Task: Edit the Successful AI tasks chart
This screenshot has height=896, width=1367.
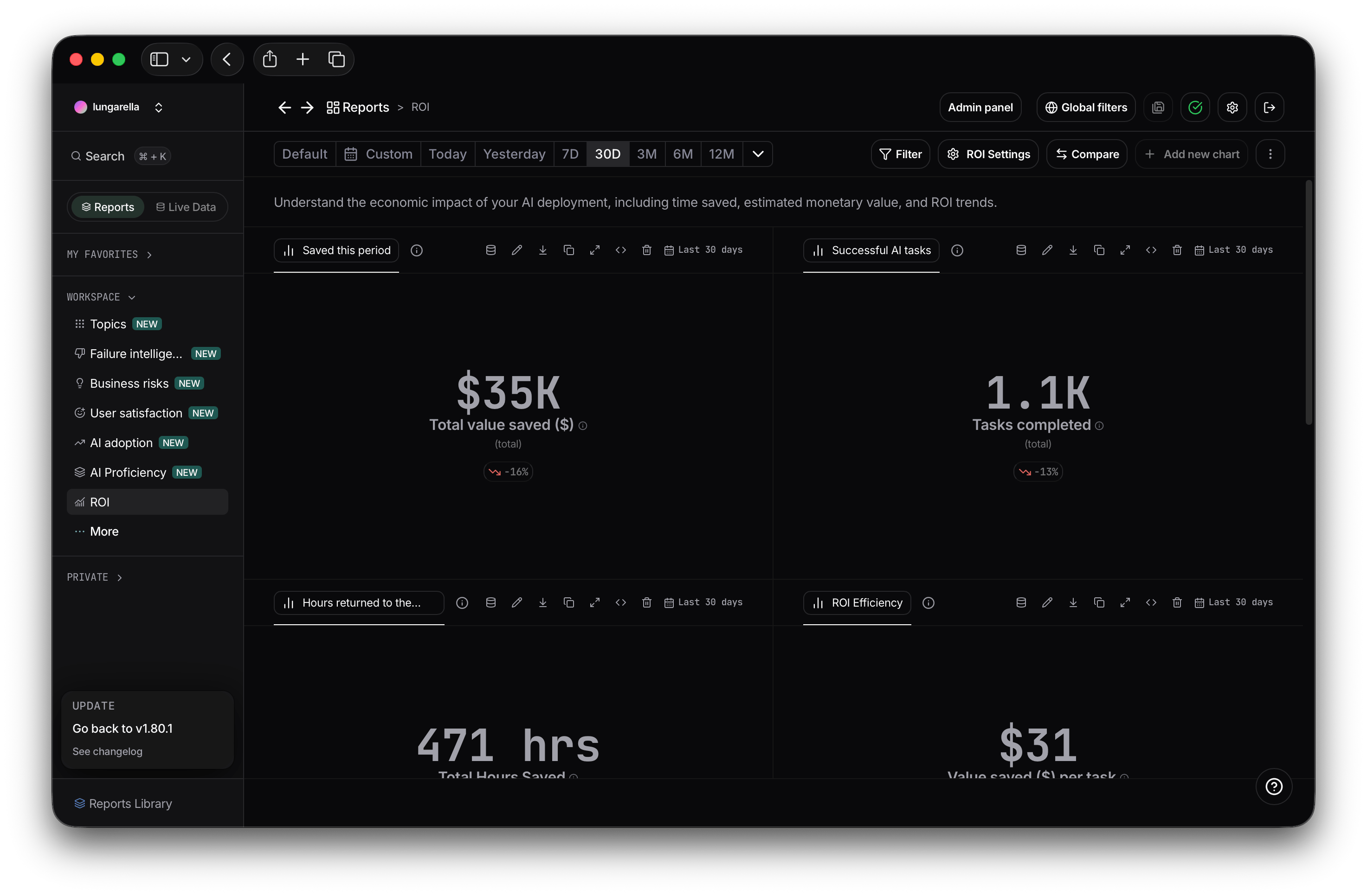Action: (1047, 250)
